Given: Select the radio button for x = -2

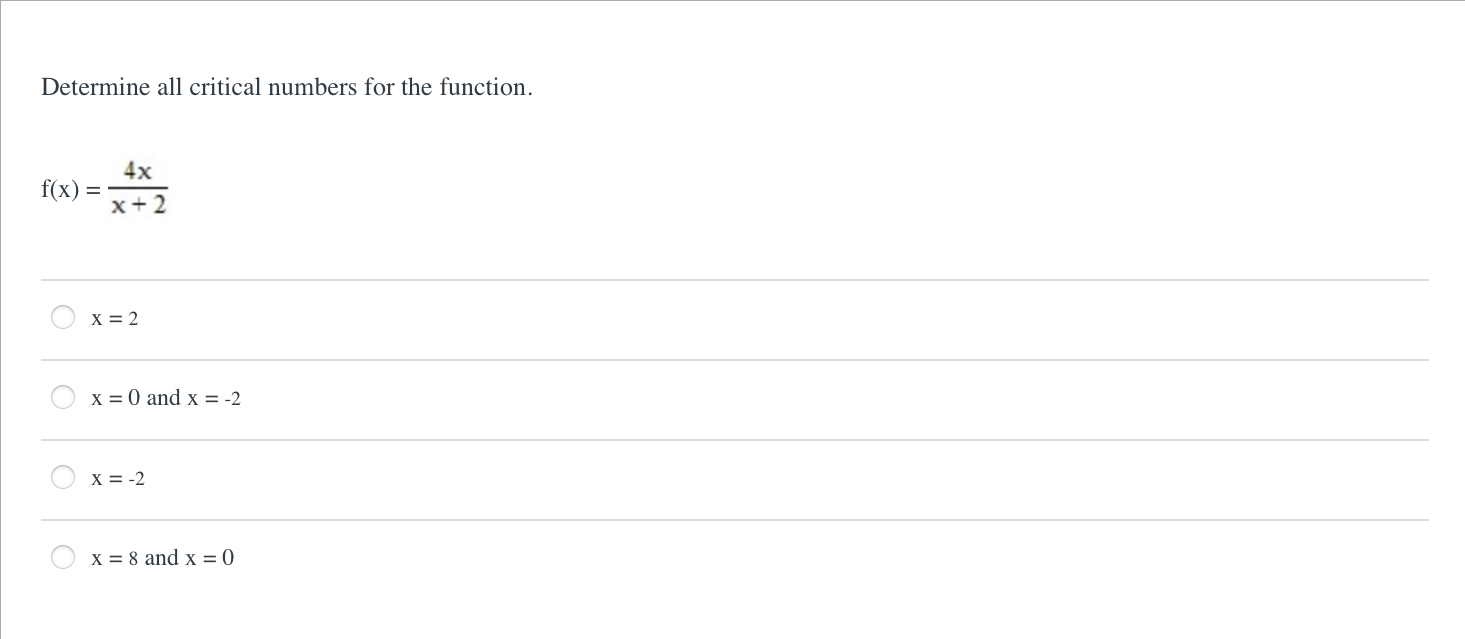Looking at the screenshot, I should point(63,477).
